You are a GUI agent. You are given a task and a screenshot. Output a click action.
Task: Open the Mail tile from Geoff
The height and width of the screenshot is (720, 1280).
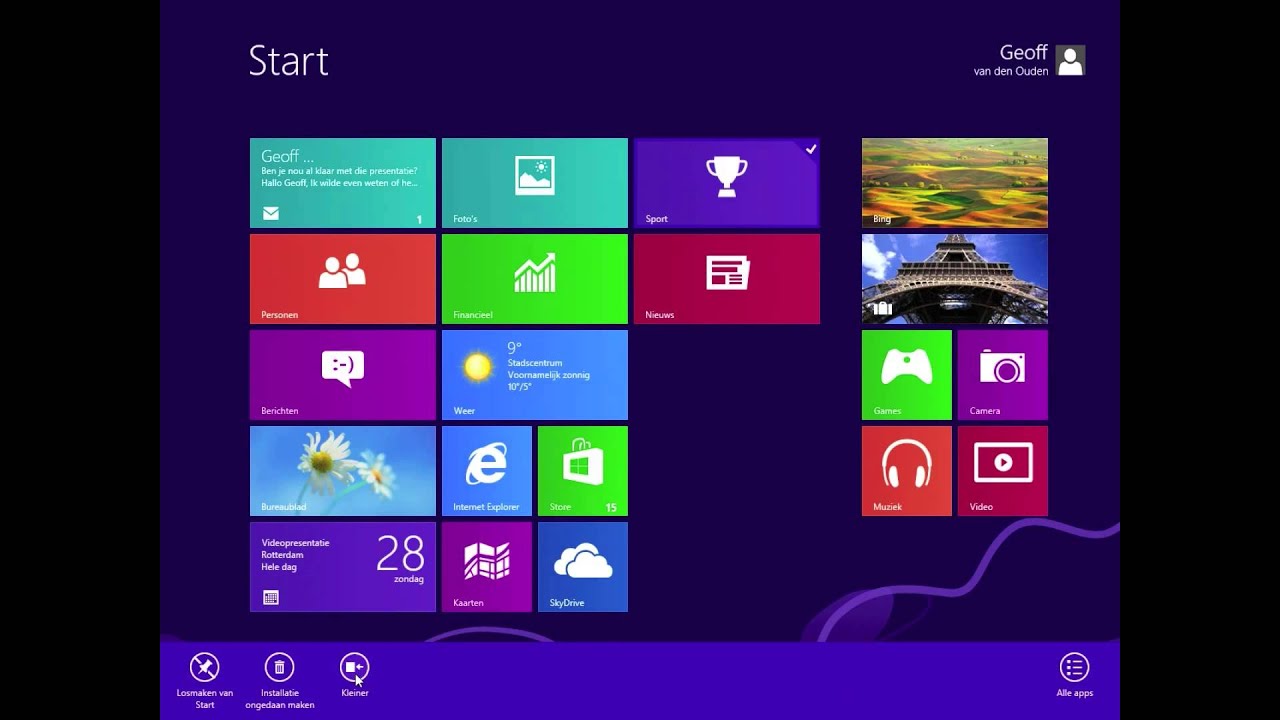pyautogui.click(x=342, y=183)
